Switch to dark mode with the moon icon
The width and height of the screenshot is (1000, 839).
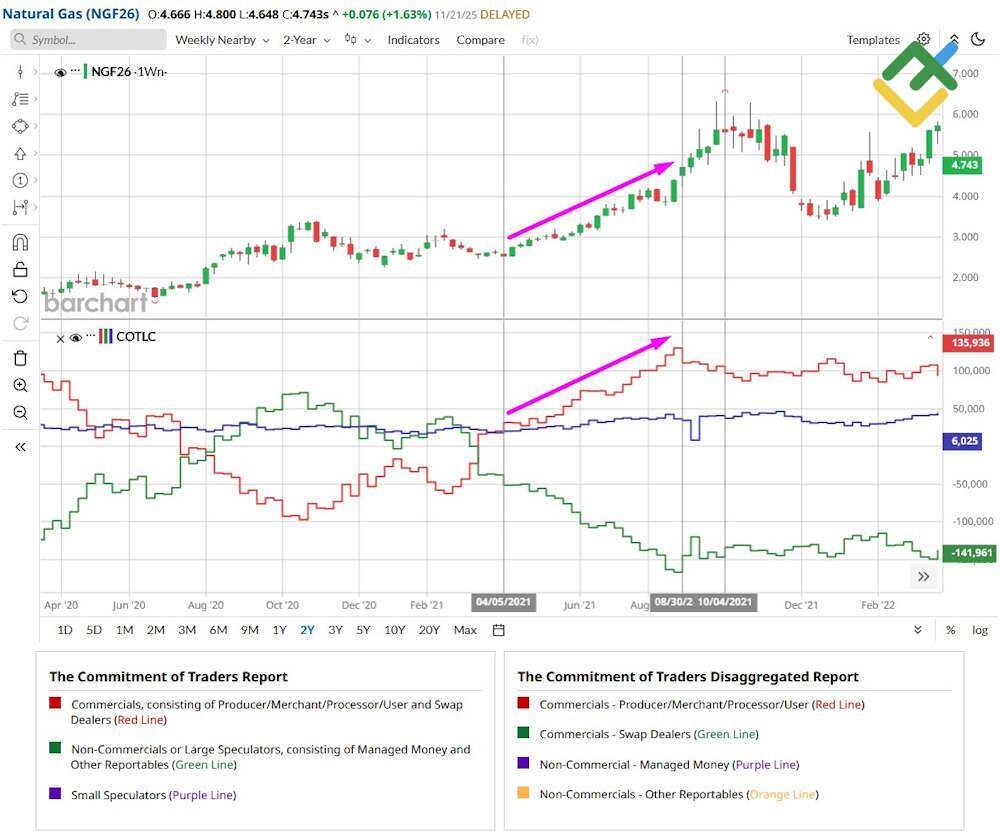(x=978, y=38)
